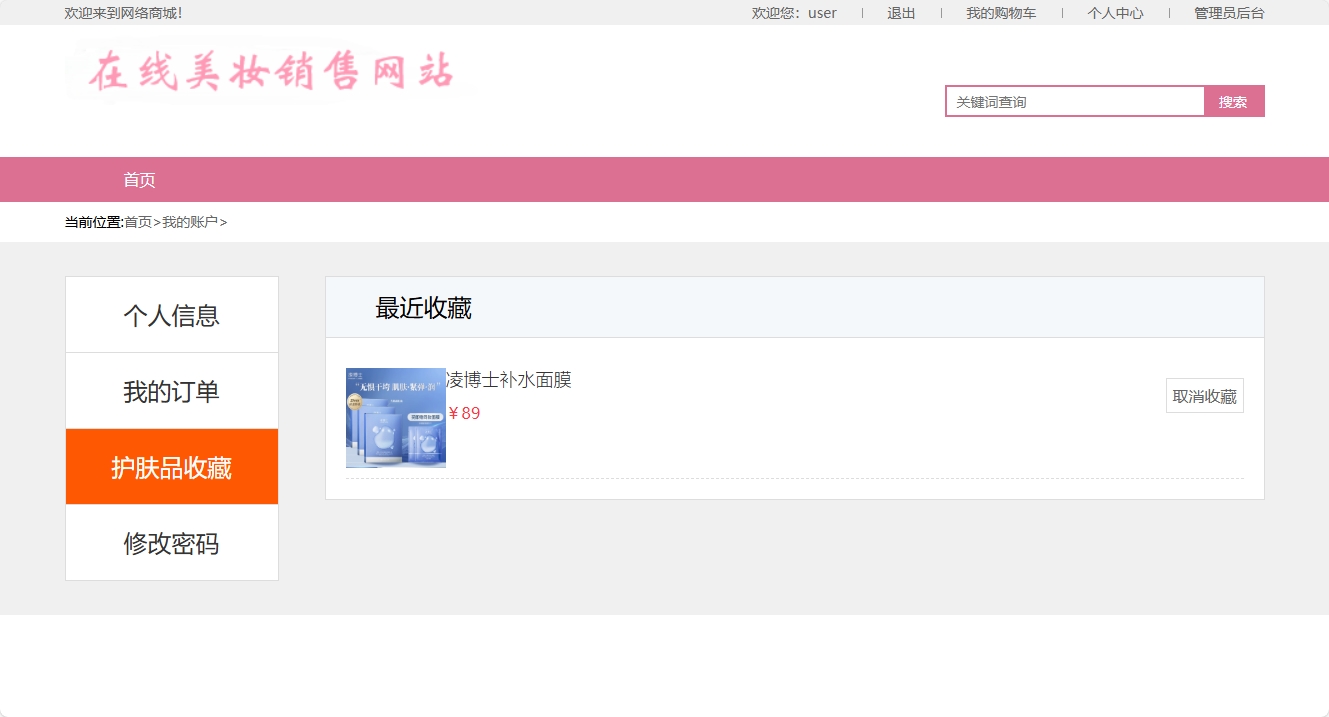1329x717 pixels.
Task: Click the 退出 logout link
Action: [x=901, y=13]
